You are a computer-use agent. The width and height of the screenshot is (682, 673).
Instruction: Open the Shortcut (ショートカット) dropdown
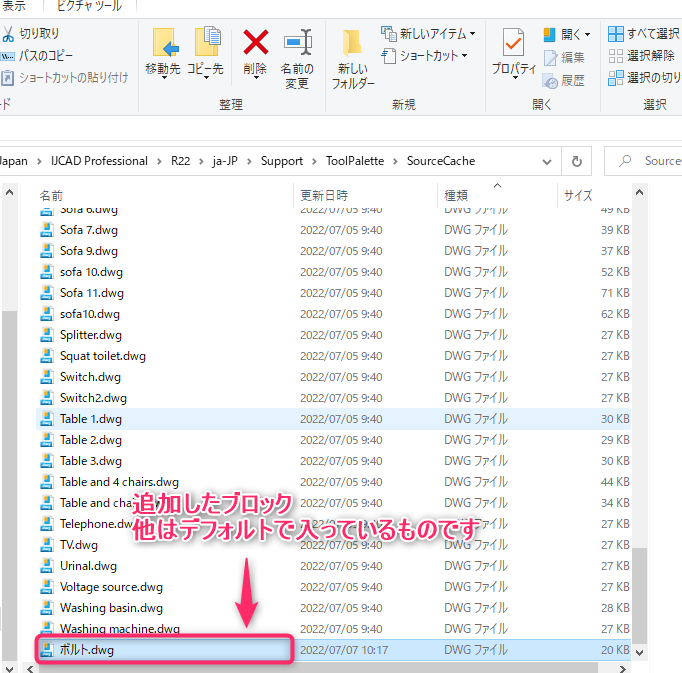point(424,56)
